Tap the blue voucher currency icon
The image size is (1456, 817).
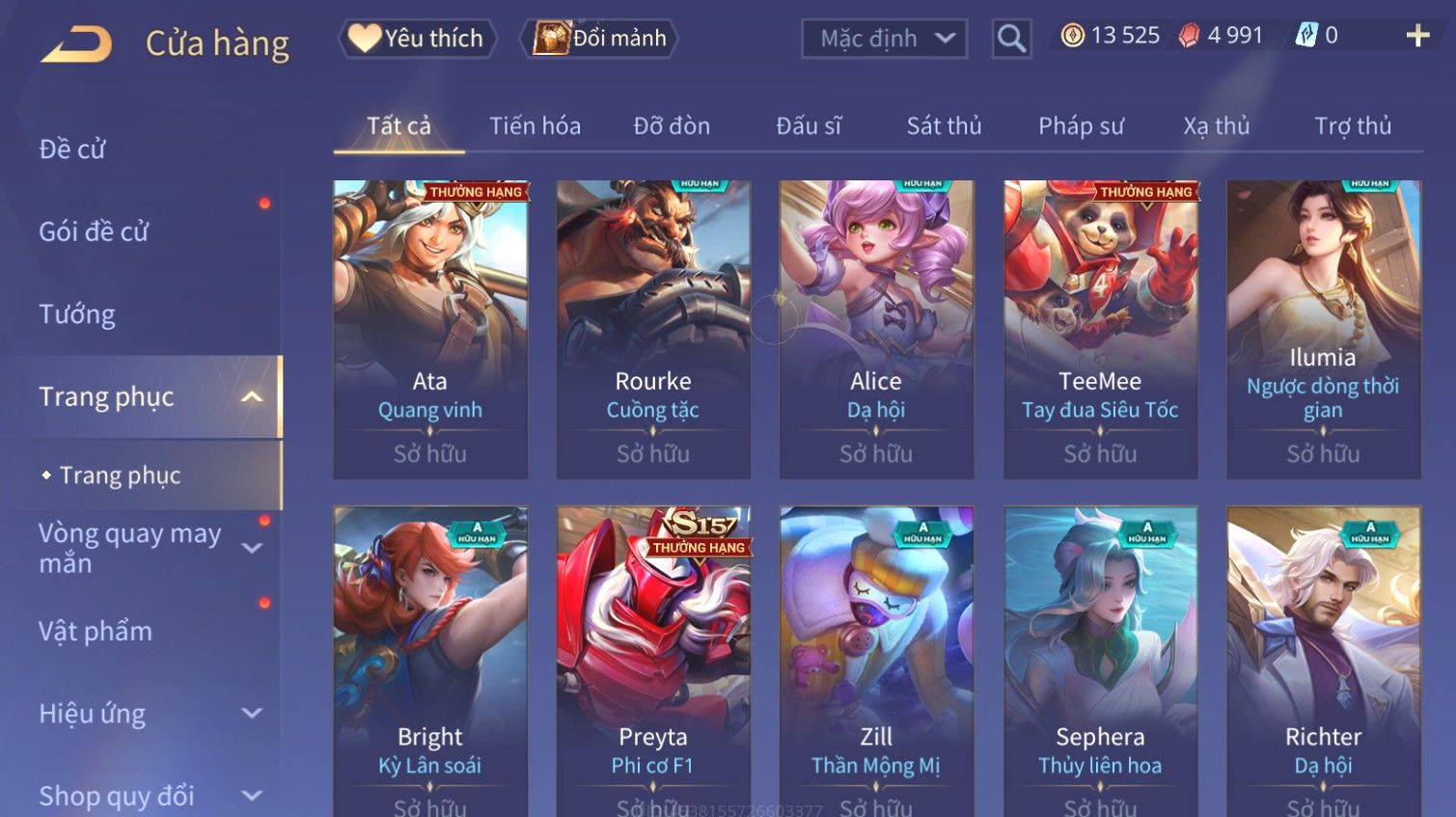point(1306,36)
